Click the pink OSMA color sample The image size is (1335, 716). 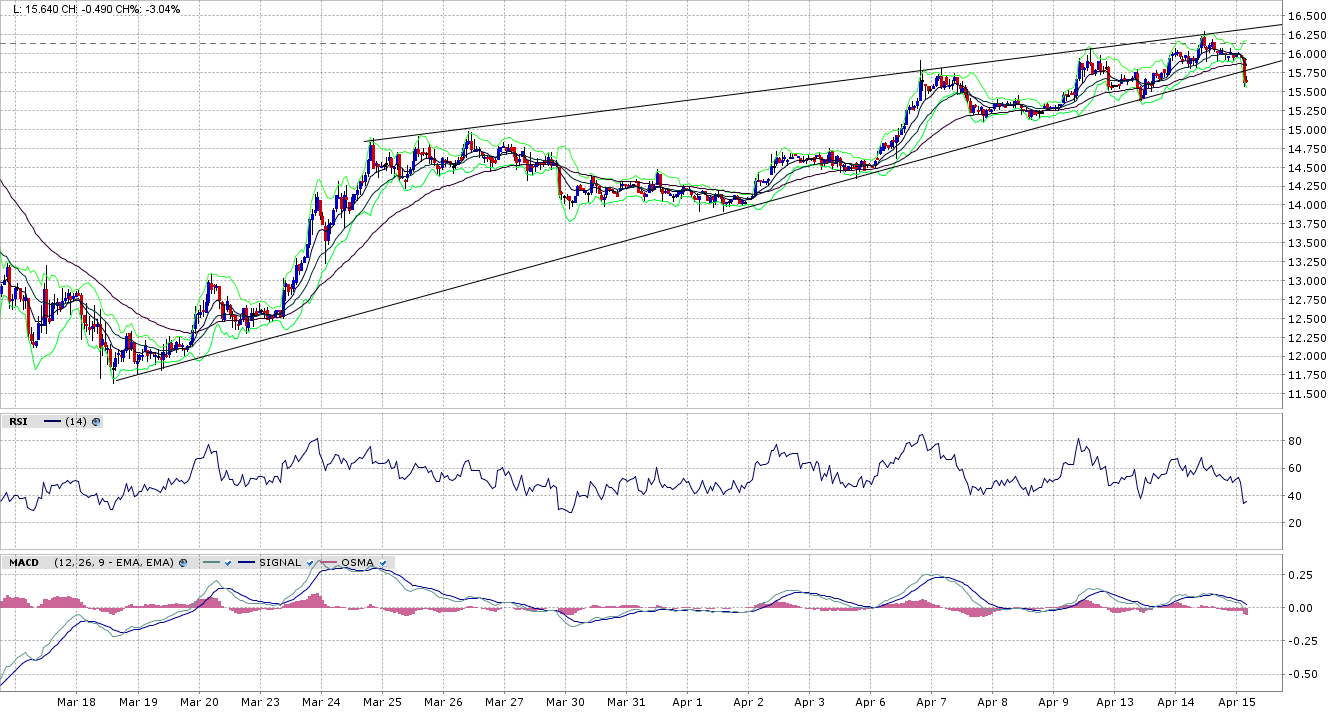coord(328,563)
